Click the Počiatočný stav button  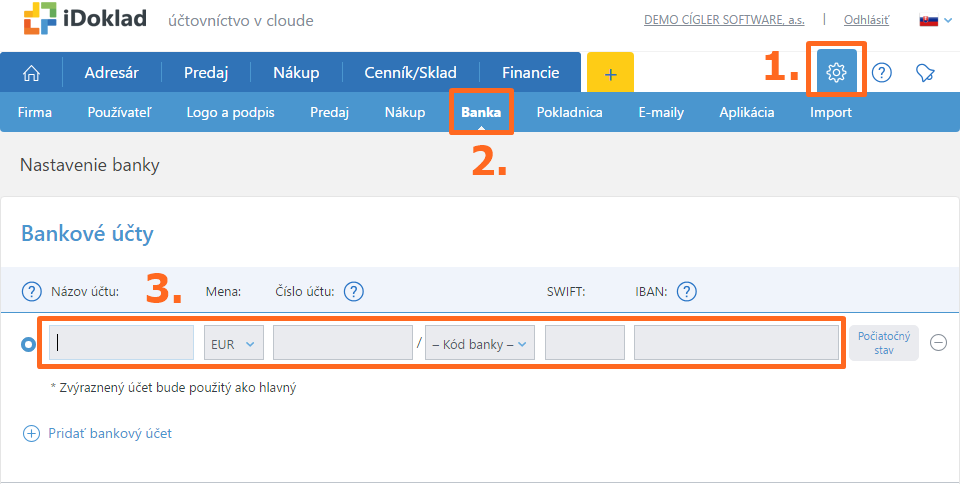883,343
